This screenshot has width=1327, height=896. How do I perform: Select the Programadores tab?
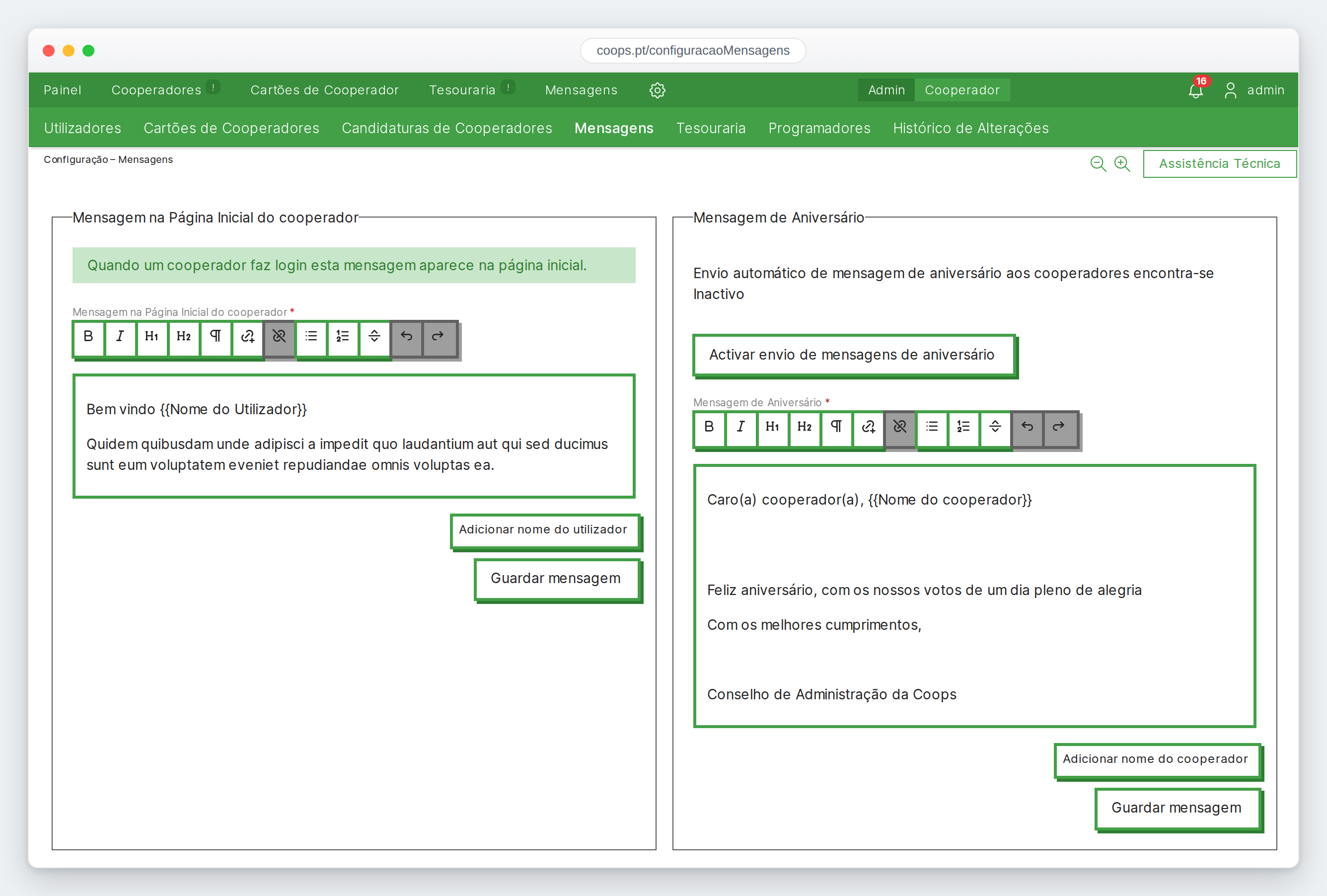pyautogui.click(x=819, y=128)
